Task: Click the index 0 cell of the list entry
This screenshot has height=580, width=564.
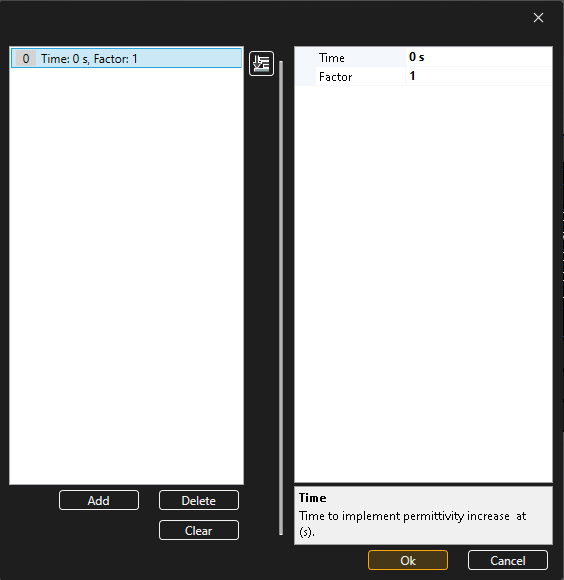Action: click(26, 58)
